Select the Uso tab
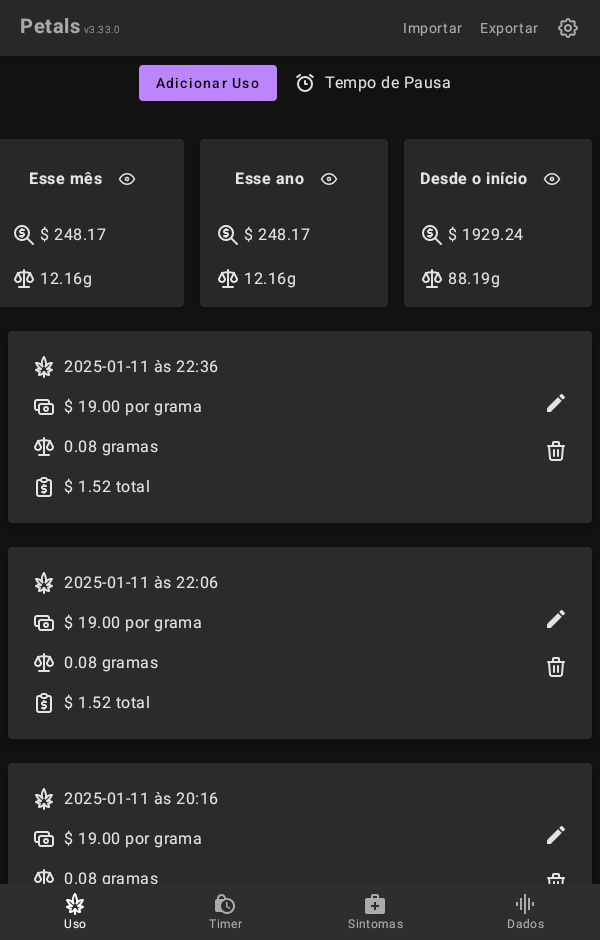The image size is (600, 940). (x=75, y=911)
